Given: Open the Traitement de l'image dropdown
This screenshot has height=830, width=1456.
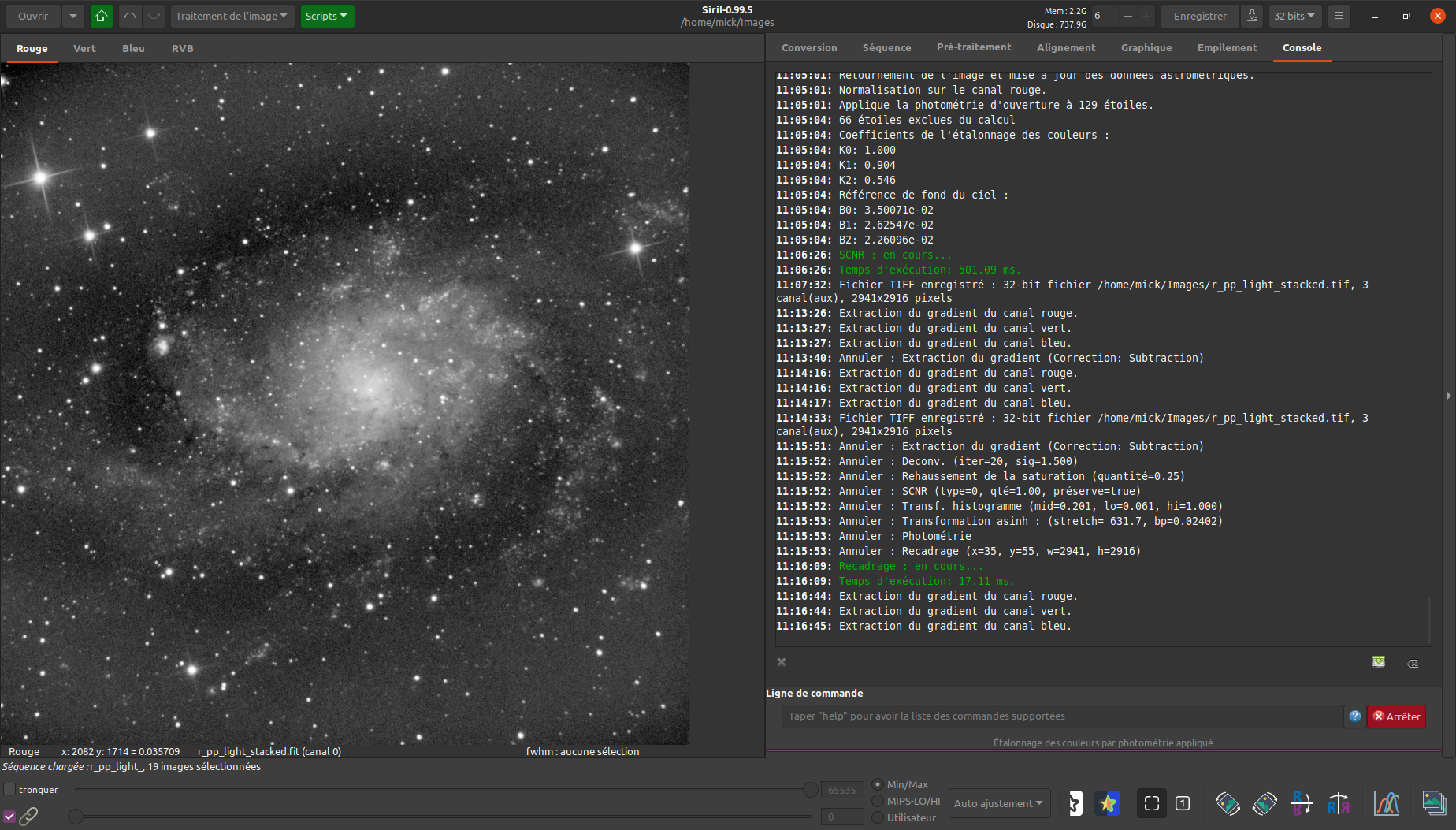Looking at the screenshot, I should click(232, 16).
